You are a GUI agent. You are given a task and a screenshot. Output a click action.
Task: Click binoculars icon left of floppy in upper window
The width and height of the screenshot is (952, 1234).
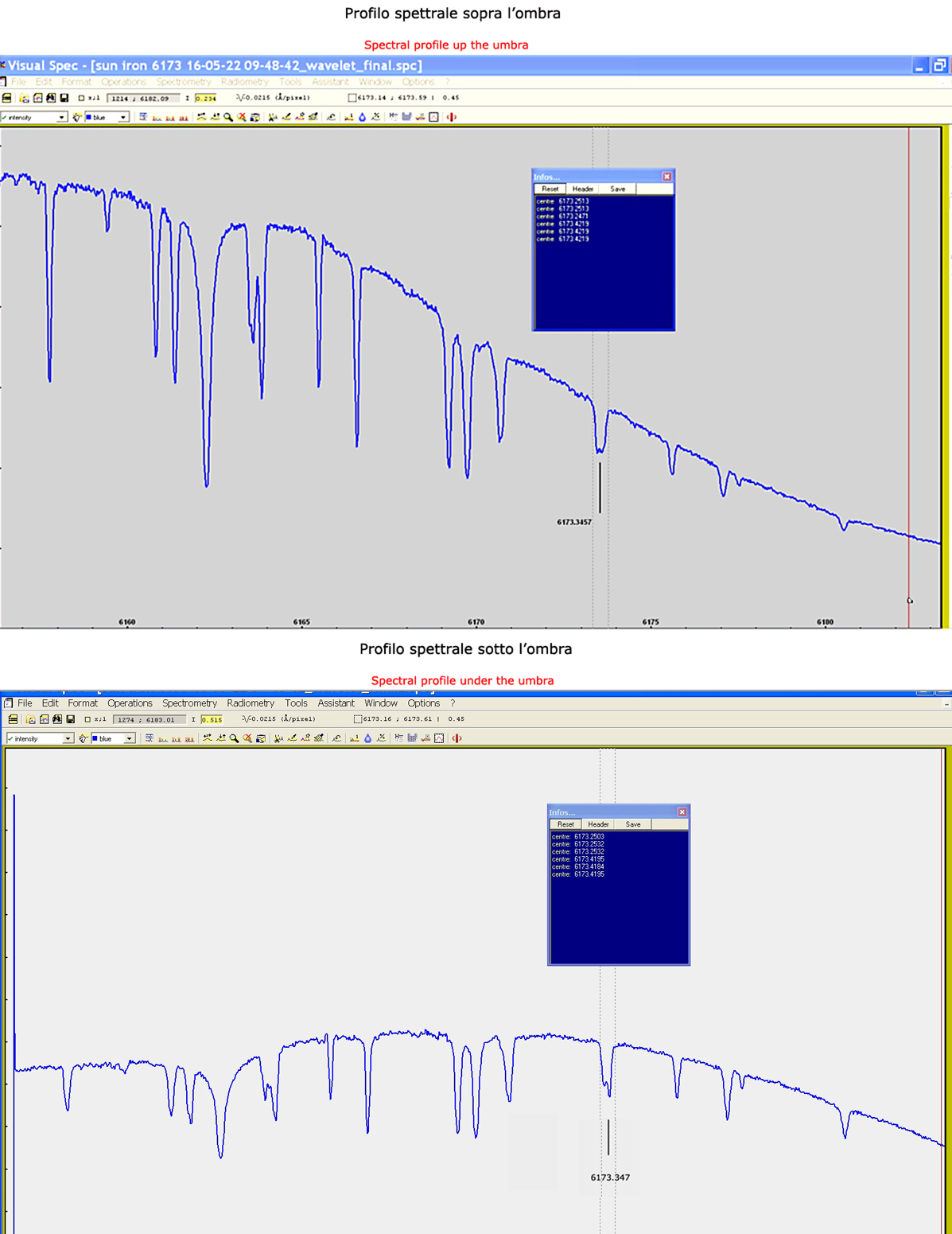[x=51, y=98]
